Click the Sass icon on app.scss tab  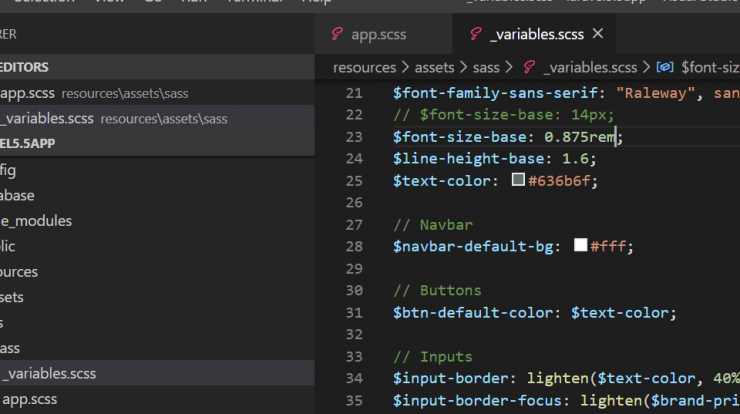(337, 34)
